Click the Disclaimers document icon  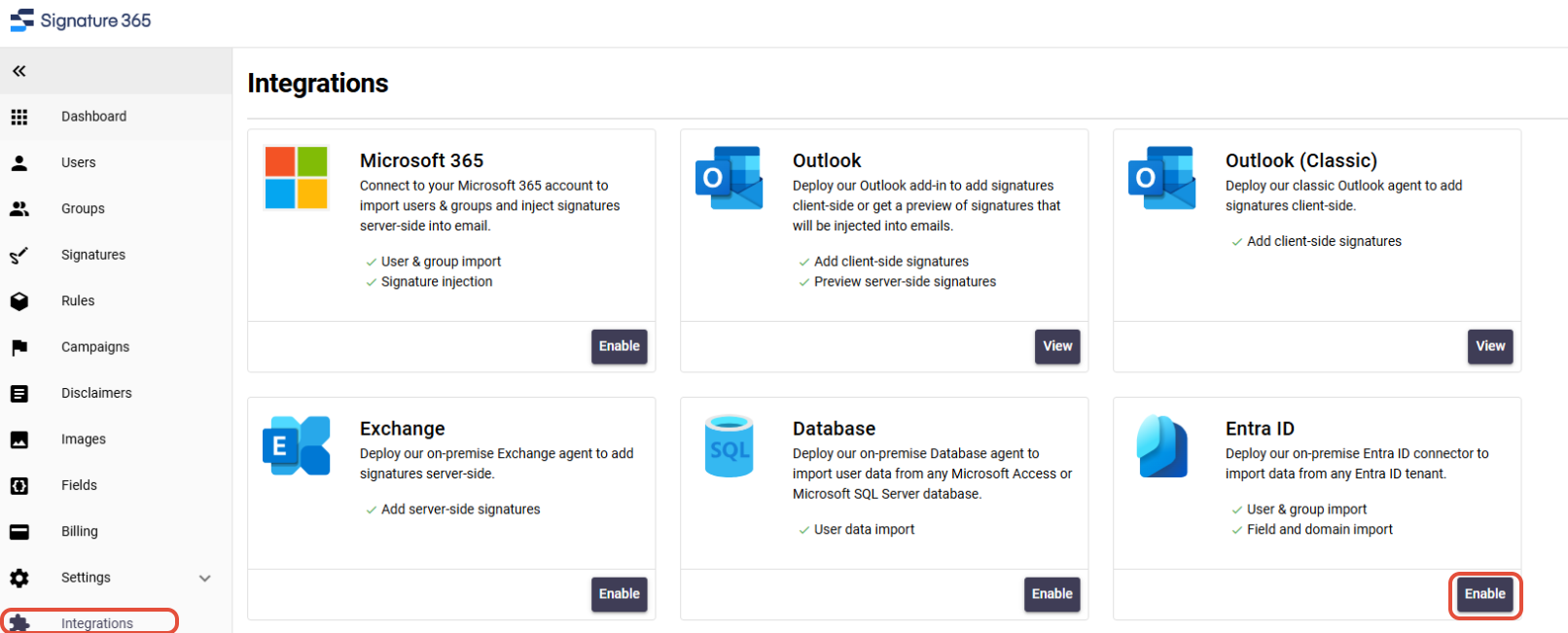pyautogui.click(x=19, y=393)
